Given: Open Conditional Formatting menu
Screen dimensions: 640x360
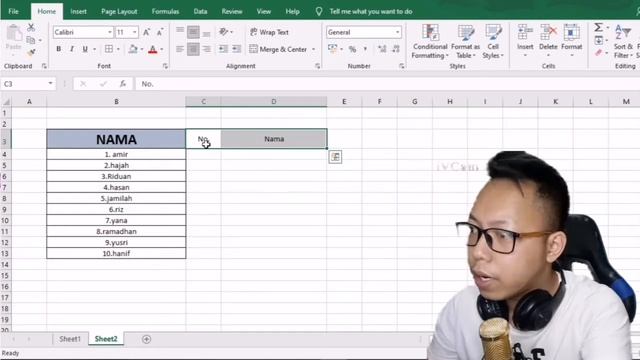Looking at the screenshot, I should click(430, 41).
